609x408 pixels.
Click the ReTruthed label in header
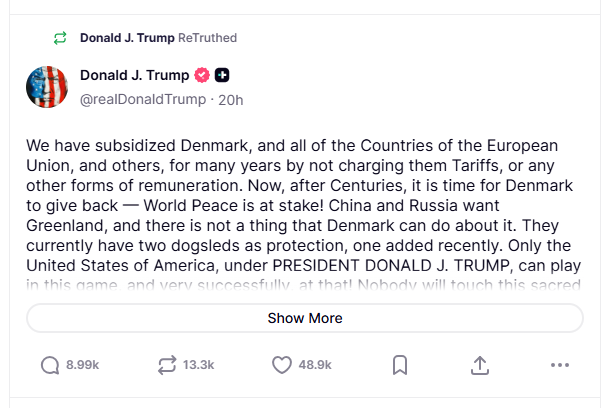[x=207, y=38]
